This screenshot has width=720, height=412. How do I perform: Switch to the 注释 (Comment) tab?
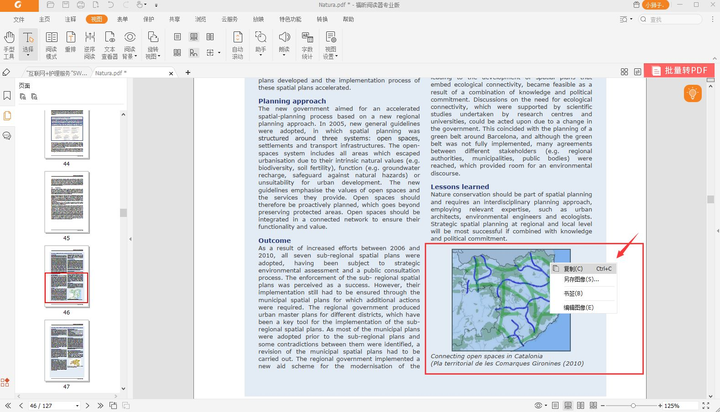70,19
